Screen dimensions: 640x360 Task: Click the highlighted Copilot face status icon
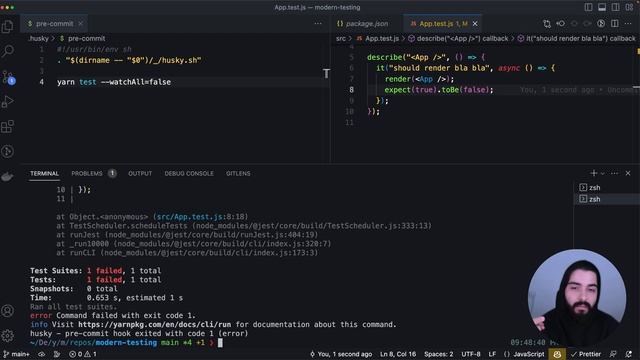click(x=557, y=354)
